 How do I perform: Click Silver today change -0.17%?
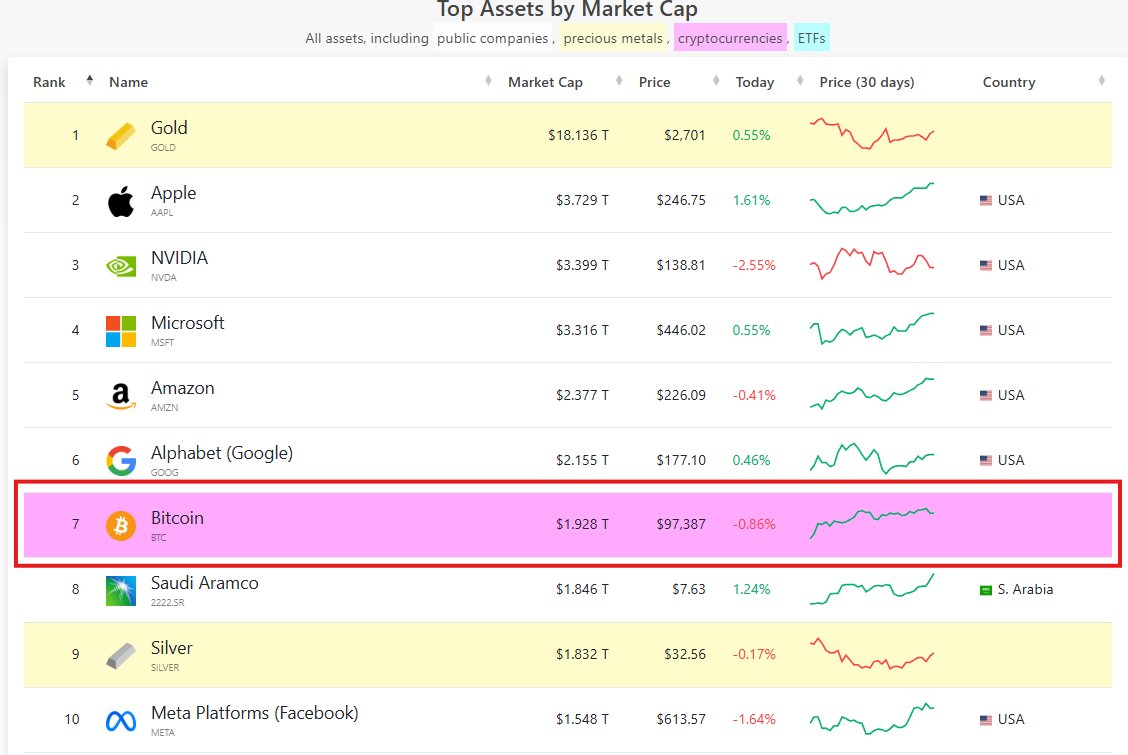tap(754, 654)
